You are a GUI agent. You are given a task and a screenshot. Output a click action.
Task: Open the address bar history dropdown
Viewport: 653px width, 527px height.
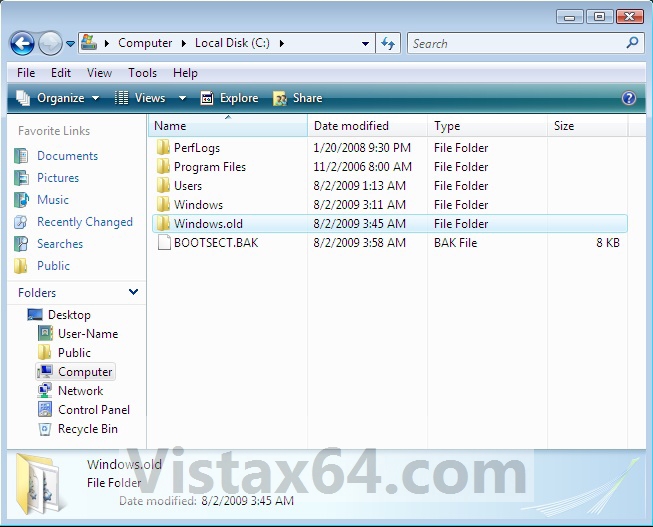365,43
